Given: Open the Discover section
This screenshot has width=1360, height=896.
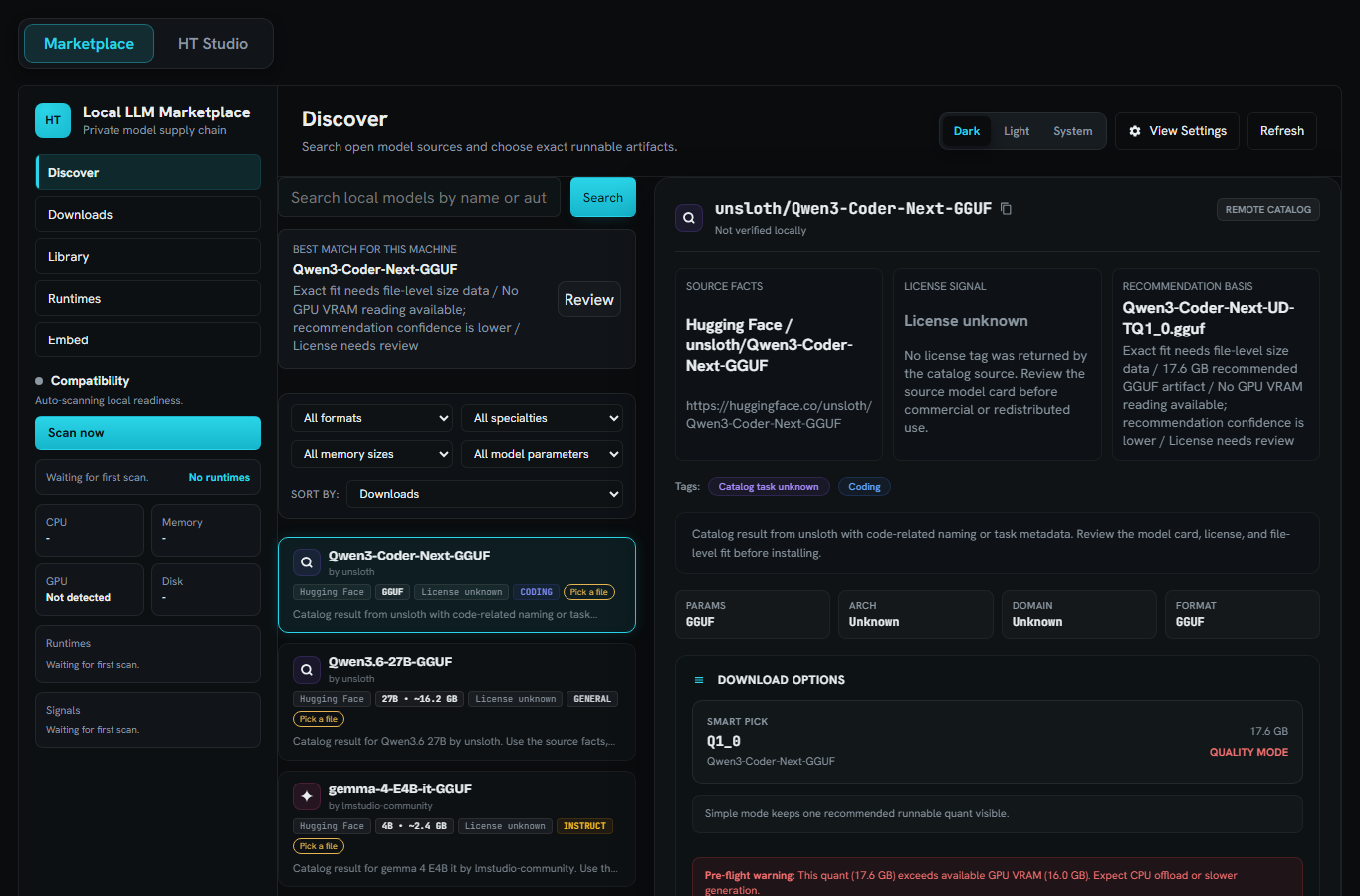Looking at the screenshot, I should pos(147,172).
